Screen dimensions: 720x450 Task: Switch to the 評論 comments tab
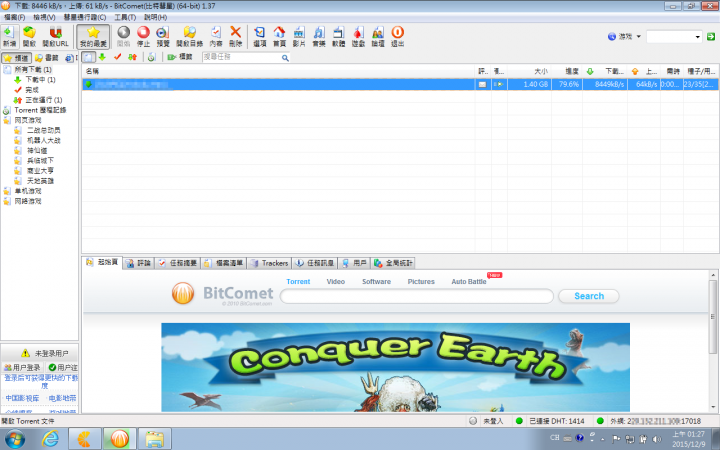click(139, 263)
